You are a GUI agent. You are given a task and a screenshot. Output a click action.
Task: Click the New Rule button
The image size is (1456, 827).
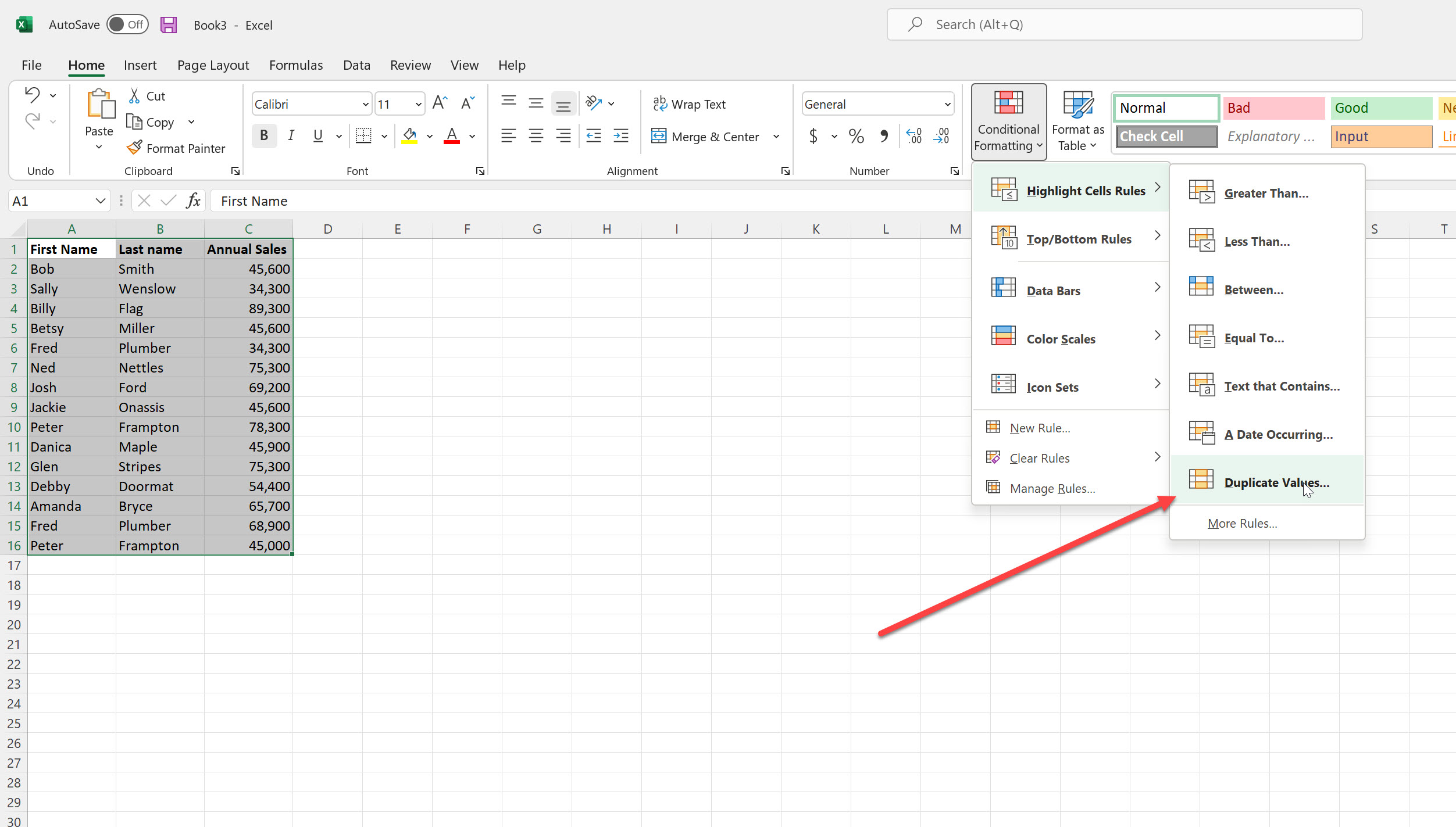(x=1040, y=427)
